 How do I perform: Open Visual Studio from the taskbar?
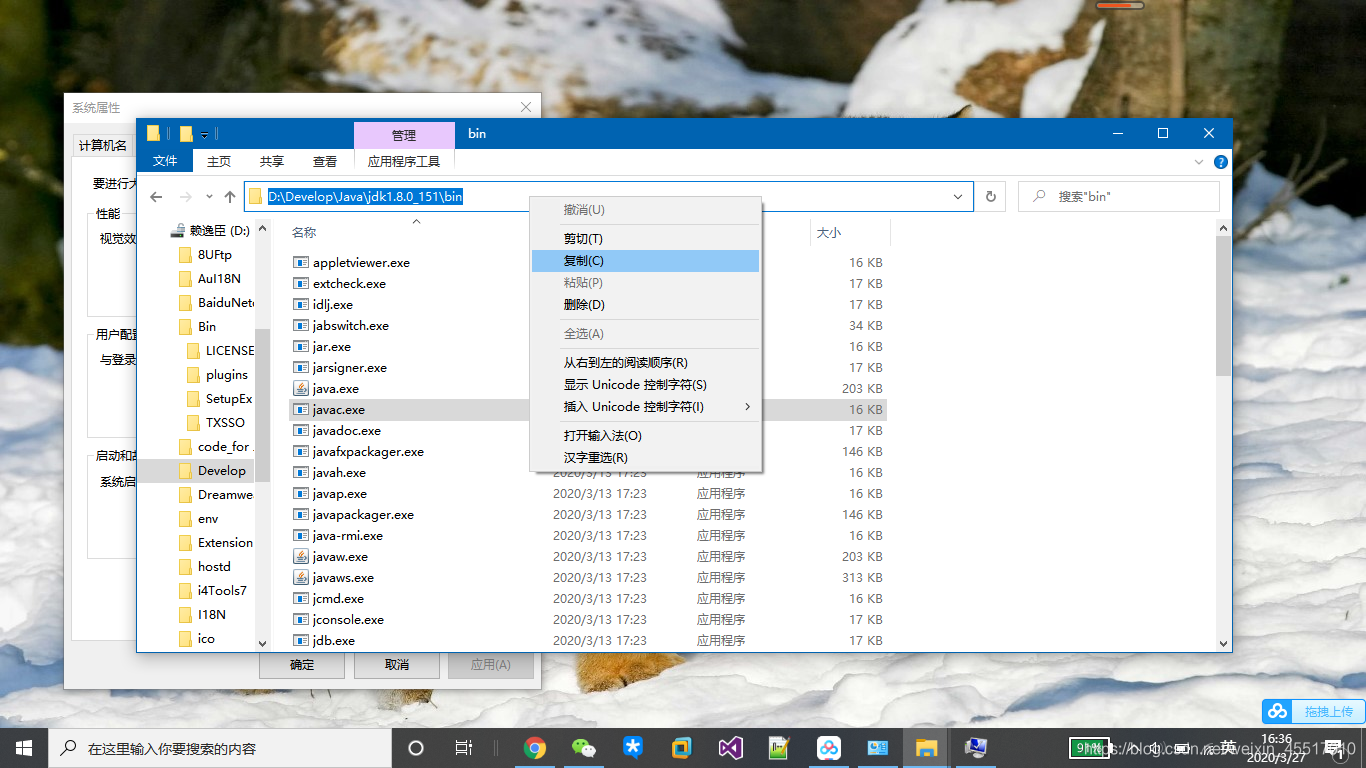click(x=730, y=748)
